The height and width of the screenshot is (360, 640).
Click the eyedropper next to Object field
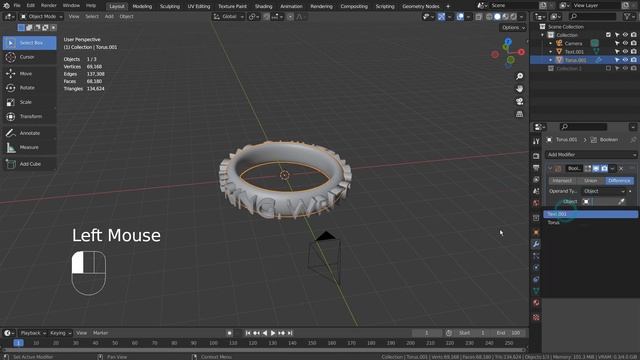pyautogui.click(x=621, y=202)
